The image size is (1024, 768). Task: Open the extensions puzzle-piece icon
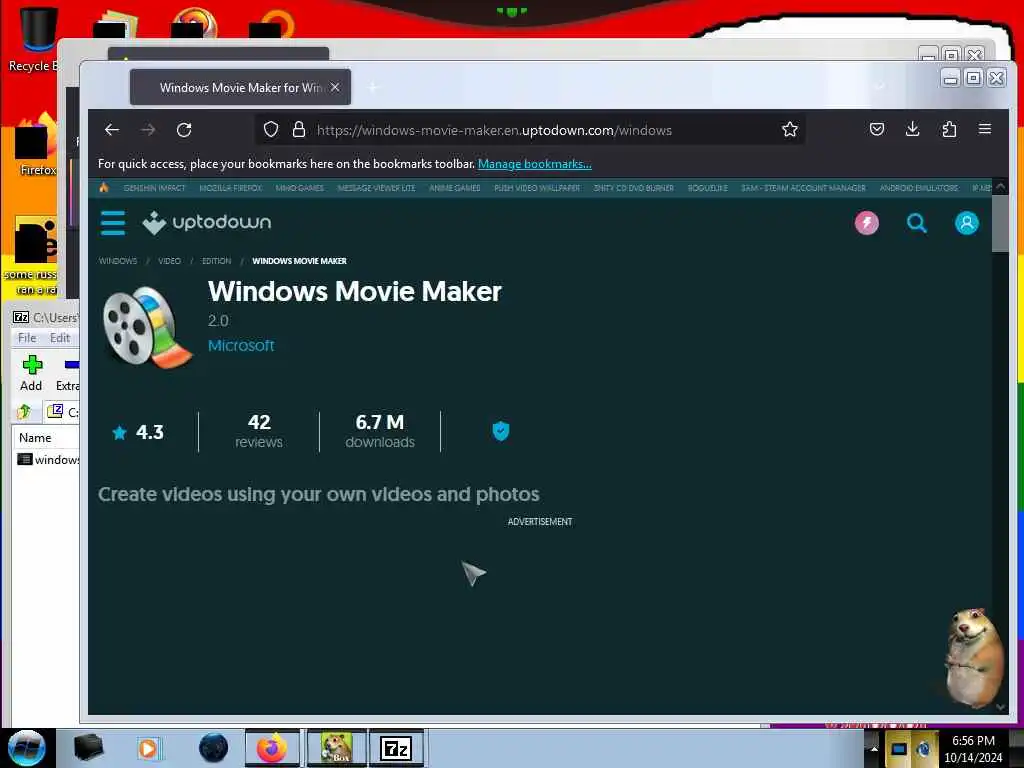(x=949, y=129)
